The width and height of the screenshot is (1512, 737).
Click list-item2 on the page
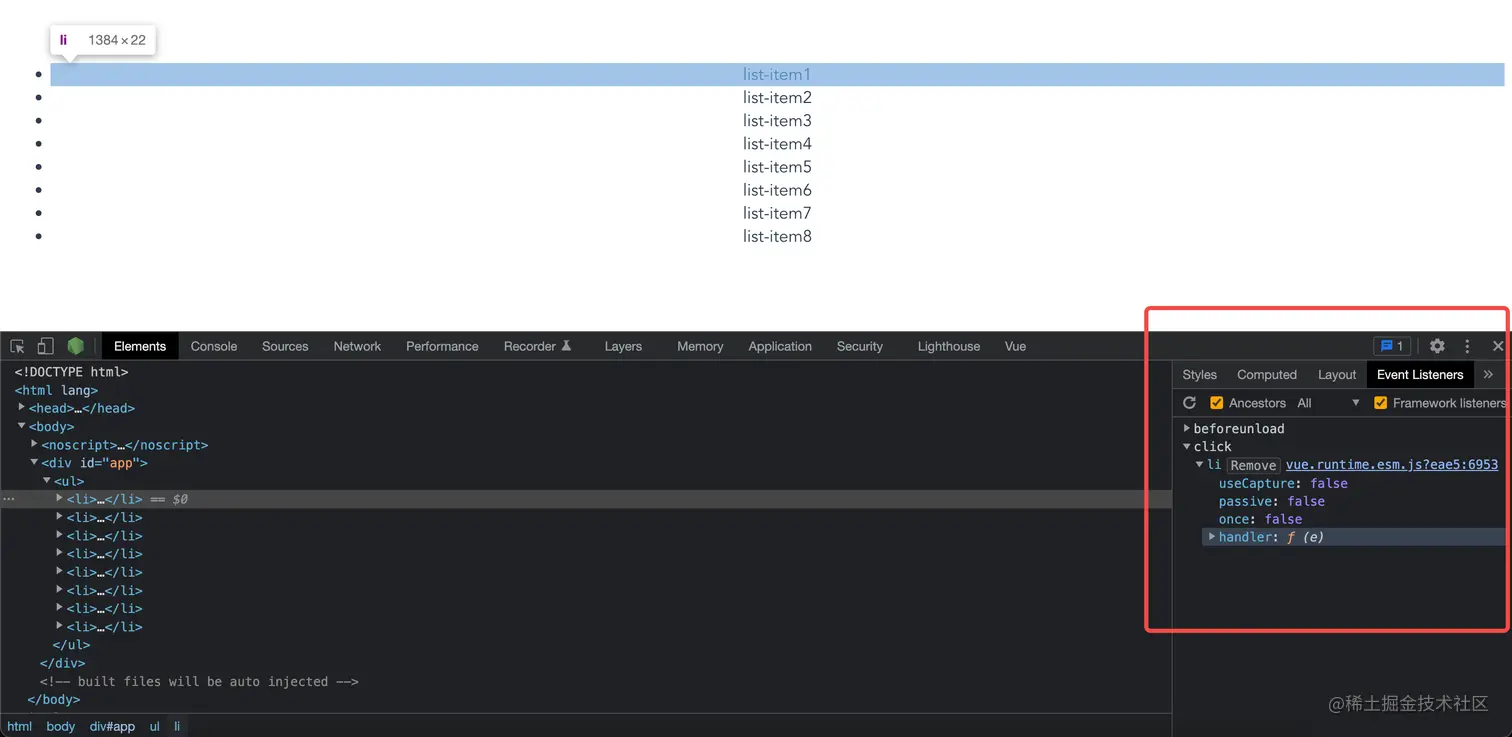point(777,97)
